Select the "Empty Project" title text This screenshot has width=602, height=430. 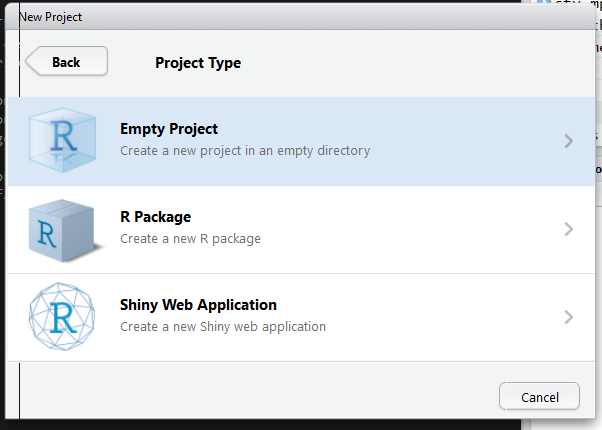[169, 129]
